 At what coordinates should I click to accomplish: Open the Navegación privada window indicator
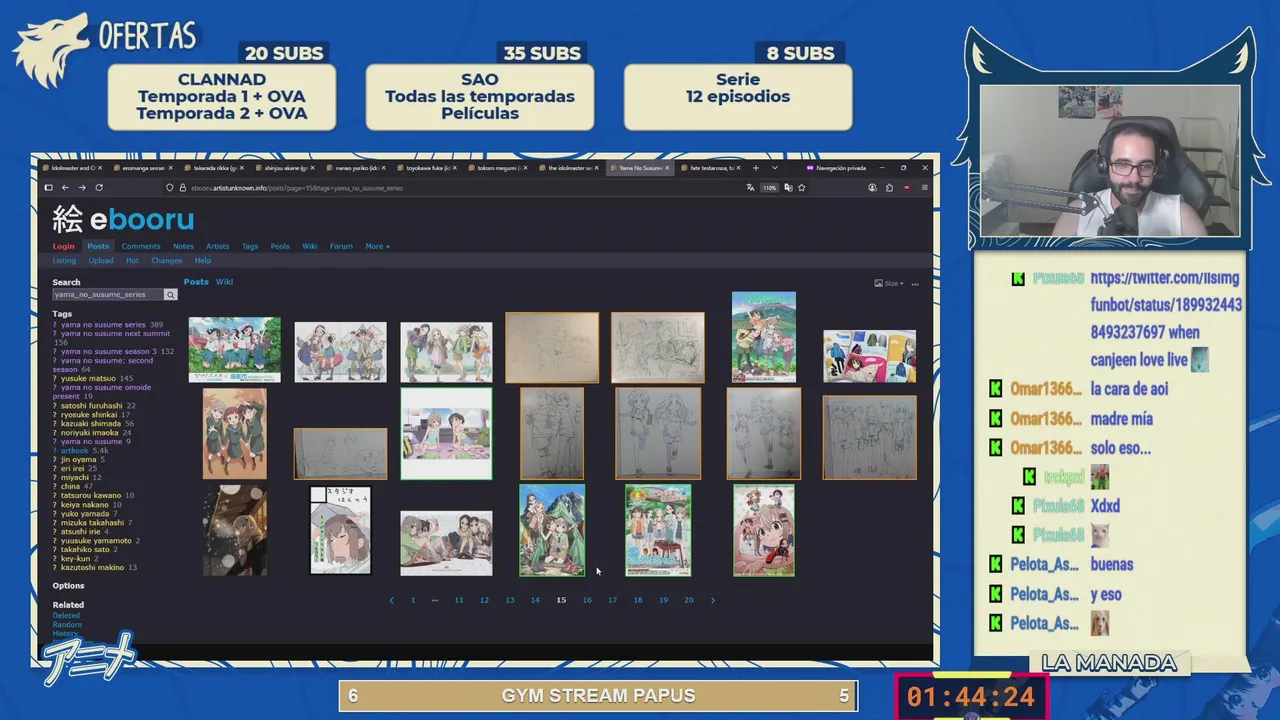pyautogui.click(x=836, y=168)
